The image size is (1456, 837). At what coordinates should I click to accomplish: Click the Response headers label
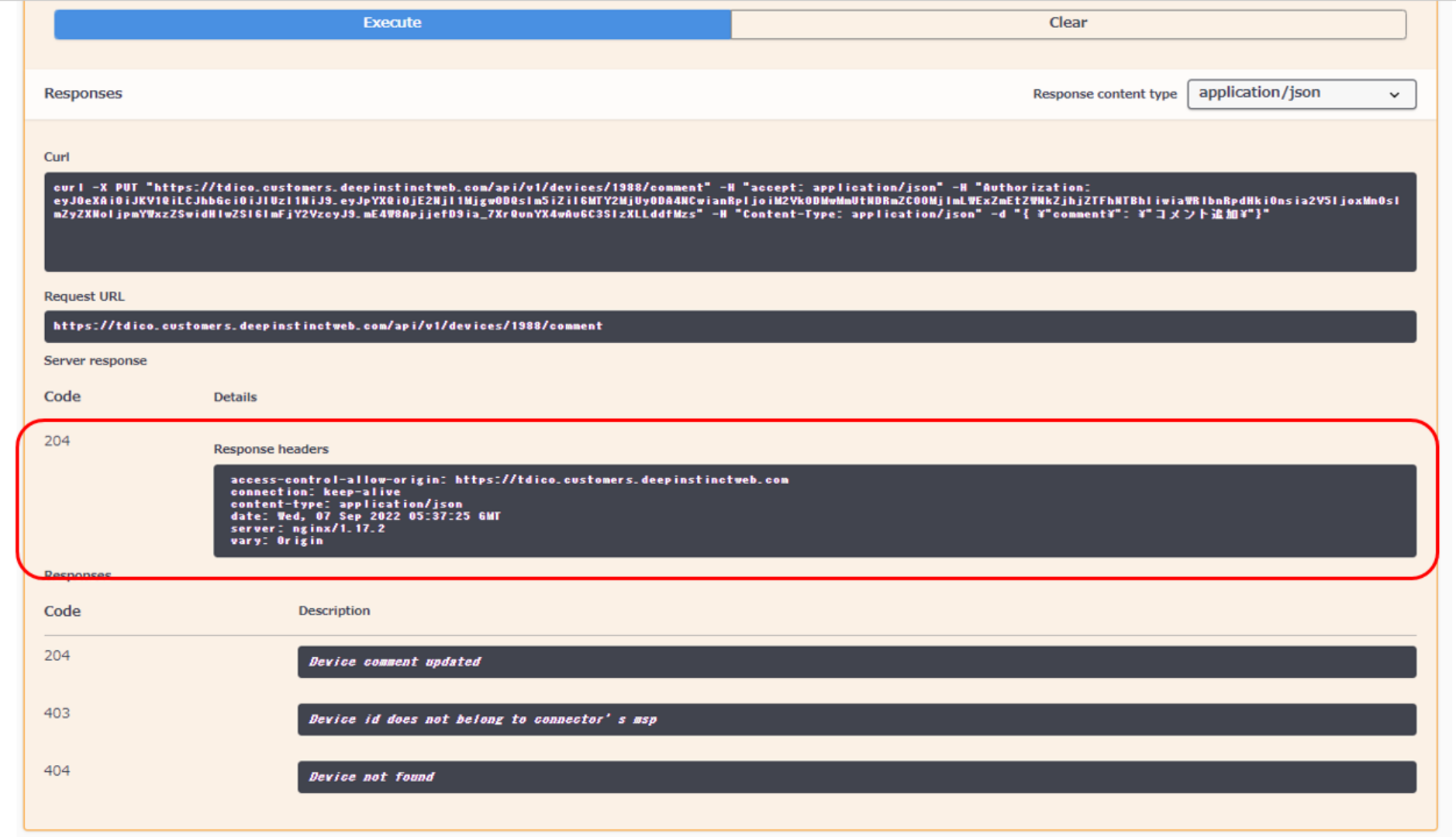click(x=271, y=449)
